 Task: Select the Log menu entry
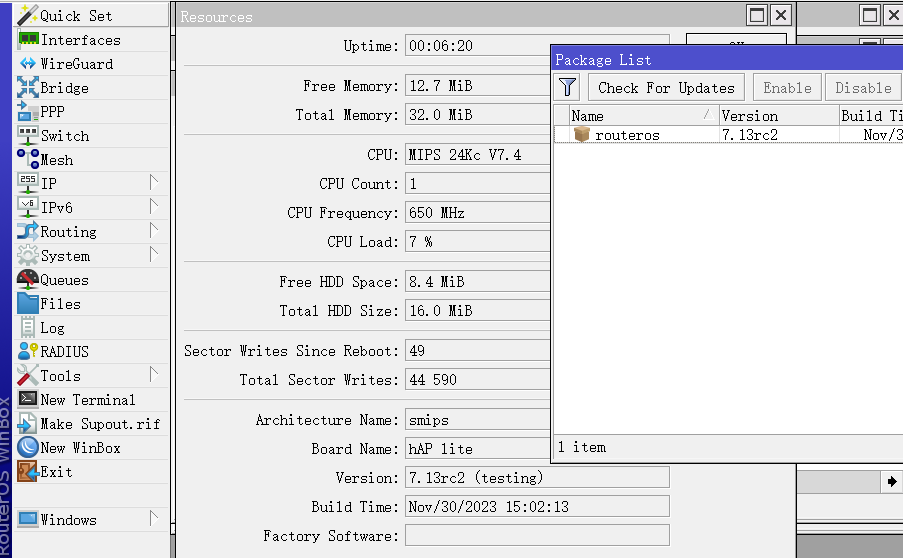click(x=52, y=328)
